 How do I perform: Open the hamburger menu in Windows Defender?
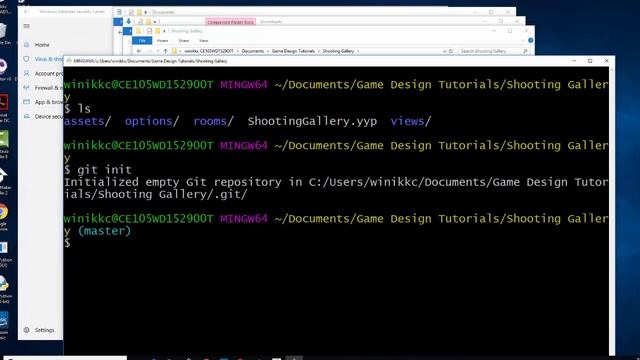27,26
